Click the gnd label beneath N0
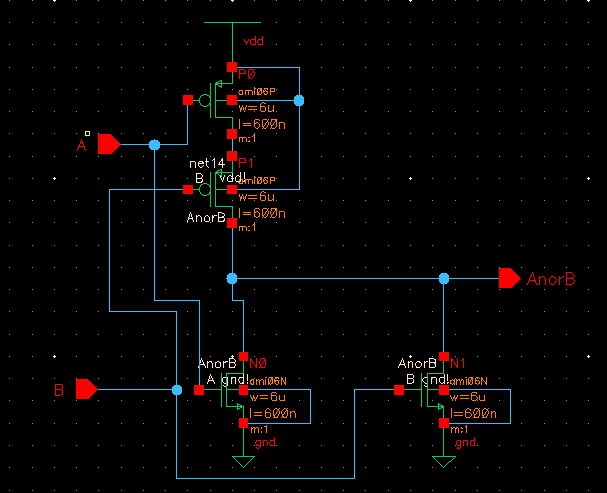Viewport: 607px width, 493px height. (266, 442)
